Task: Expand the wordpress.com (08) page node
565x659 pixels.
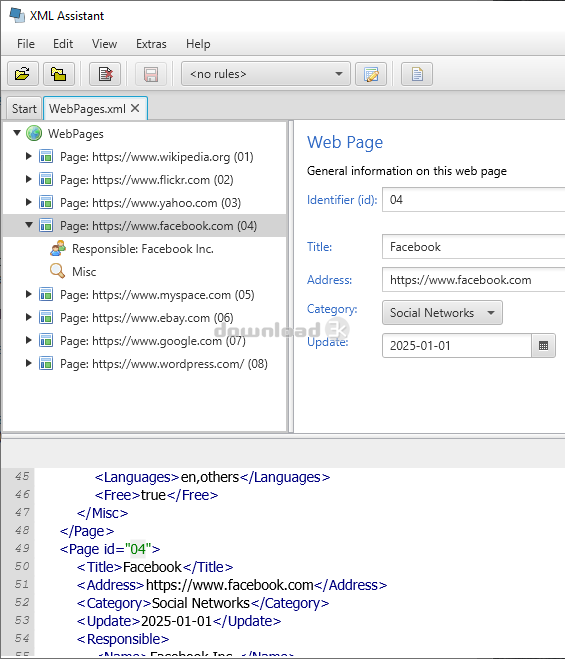Action: [x=29, y=364]
